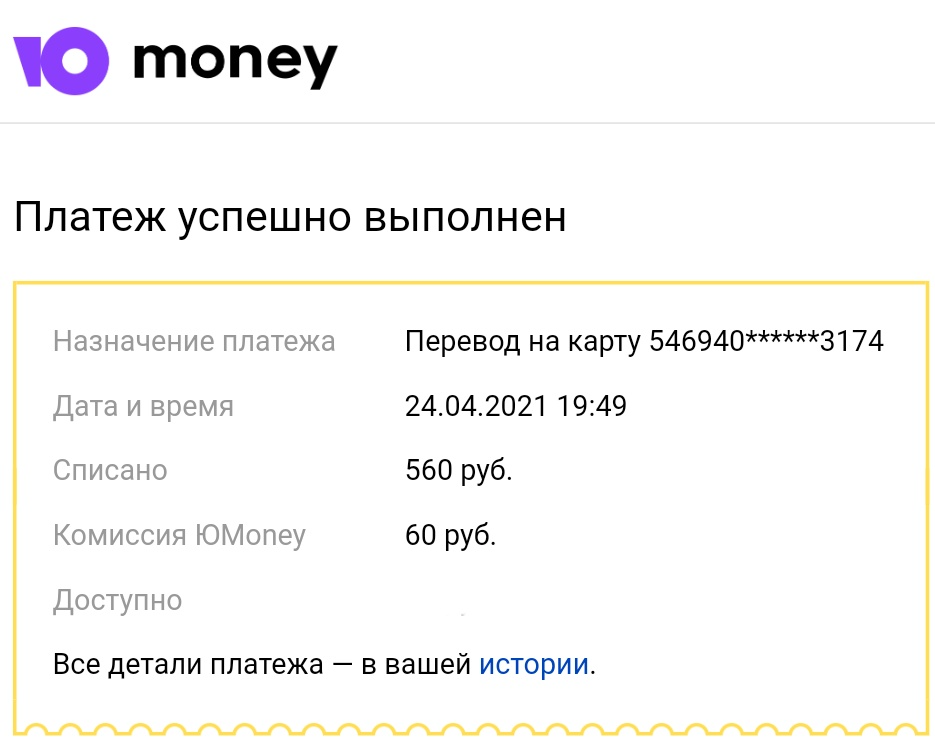Click the date 24.04.2021 19:49

click(516, 406)
